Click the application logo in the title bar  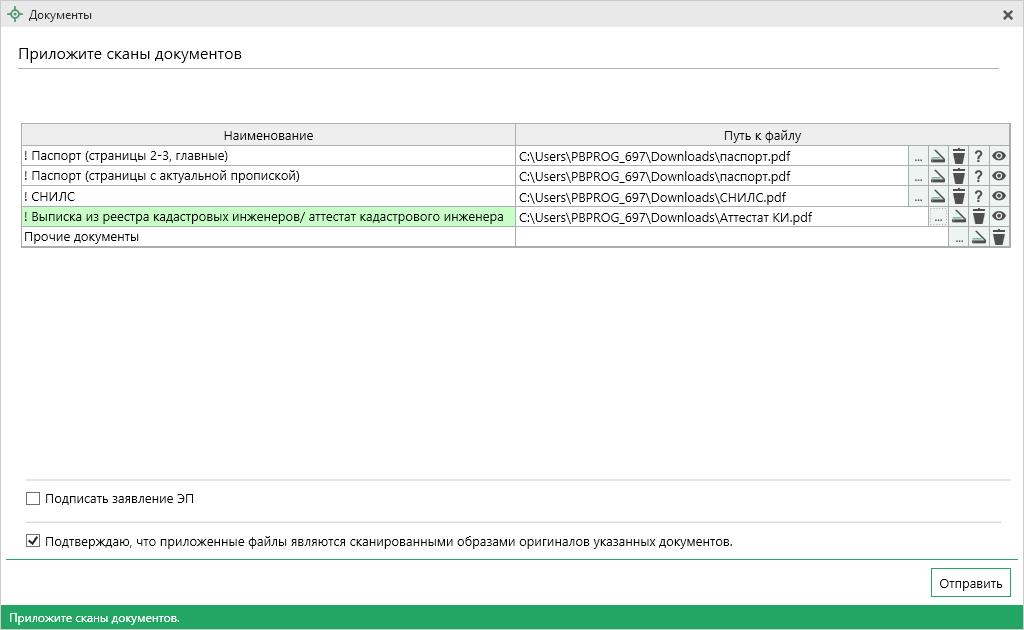point(14,15)
